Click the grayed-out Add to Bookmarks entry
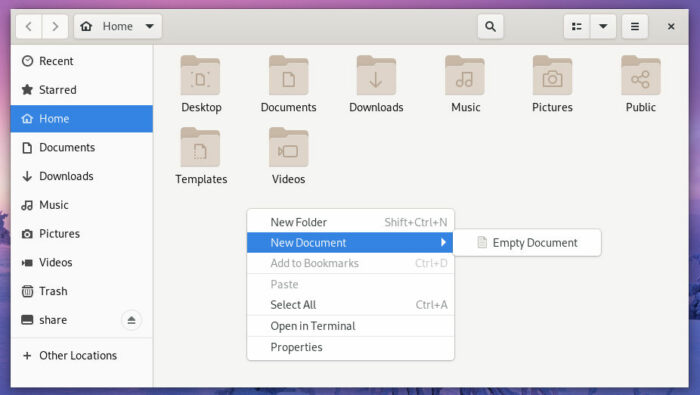700x395 pixels. 350,263
